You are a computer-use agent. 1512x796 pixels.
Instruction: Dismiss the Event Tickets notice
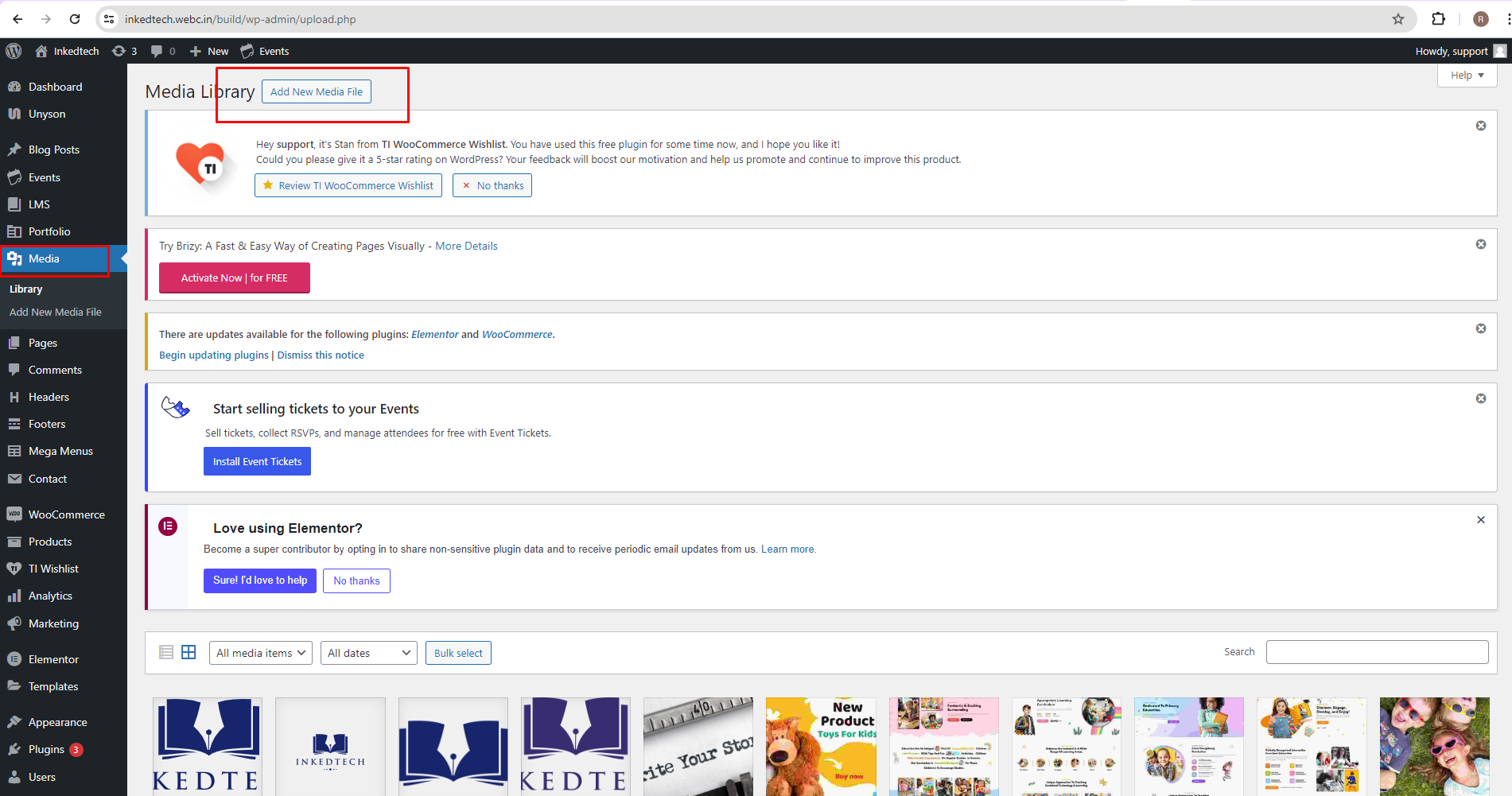click(1481, 398)
